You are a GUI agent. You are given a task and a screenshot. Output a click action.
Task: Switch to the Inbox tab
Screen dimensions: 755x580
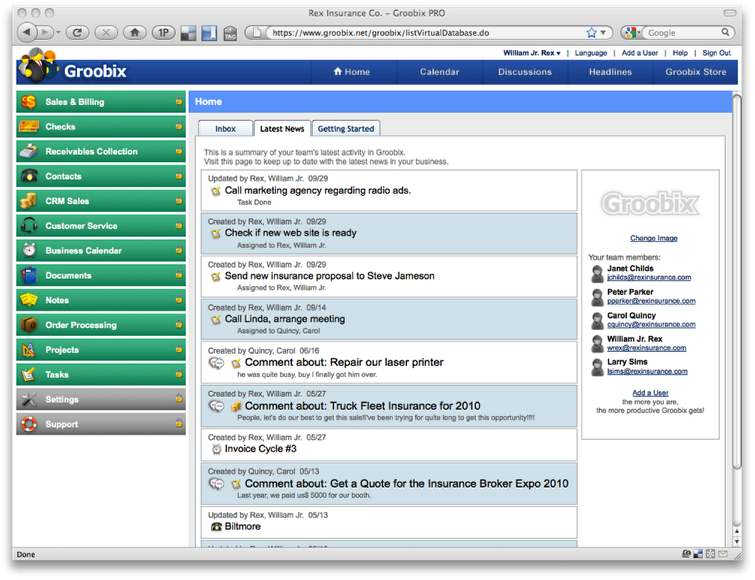click(x=225, y=129)
